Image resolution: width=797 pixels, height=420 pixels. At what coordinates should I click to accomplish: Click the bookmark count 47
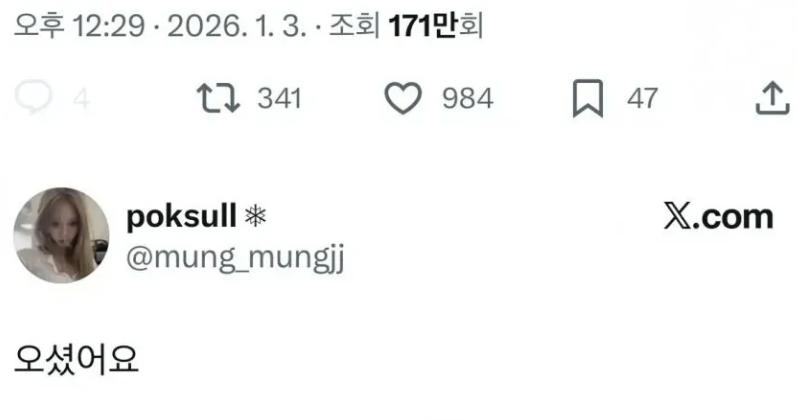pos(643,98)
